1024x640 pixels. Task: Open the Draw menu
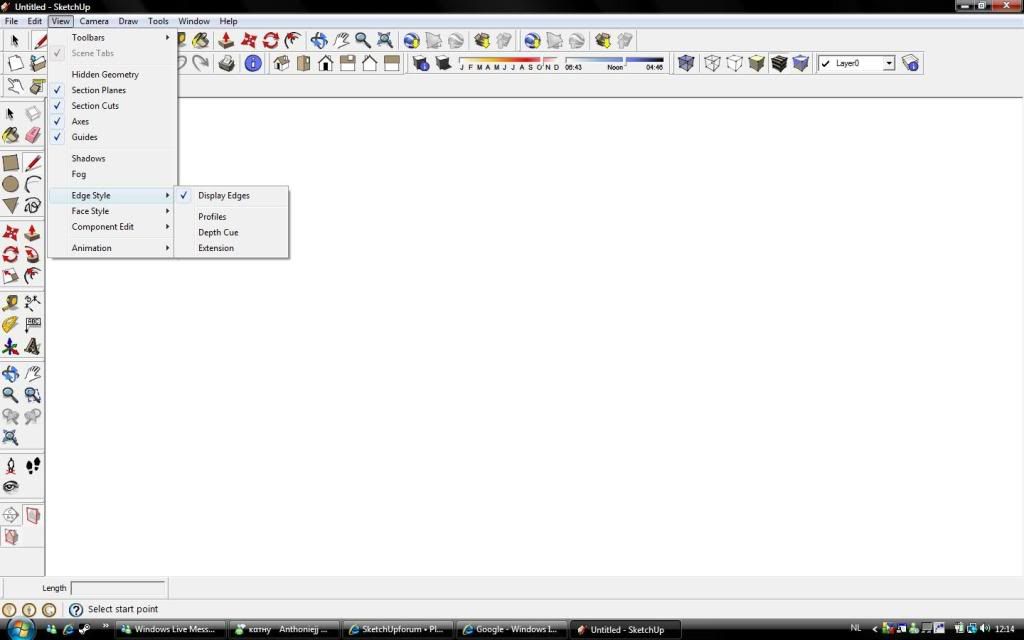coord(128,21)
